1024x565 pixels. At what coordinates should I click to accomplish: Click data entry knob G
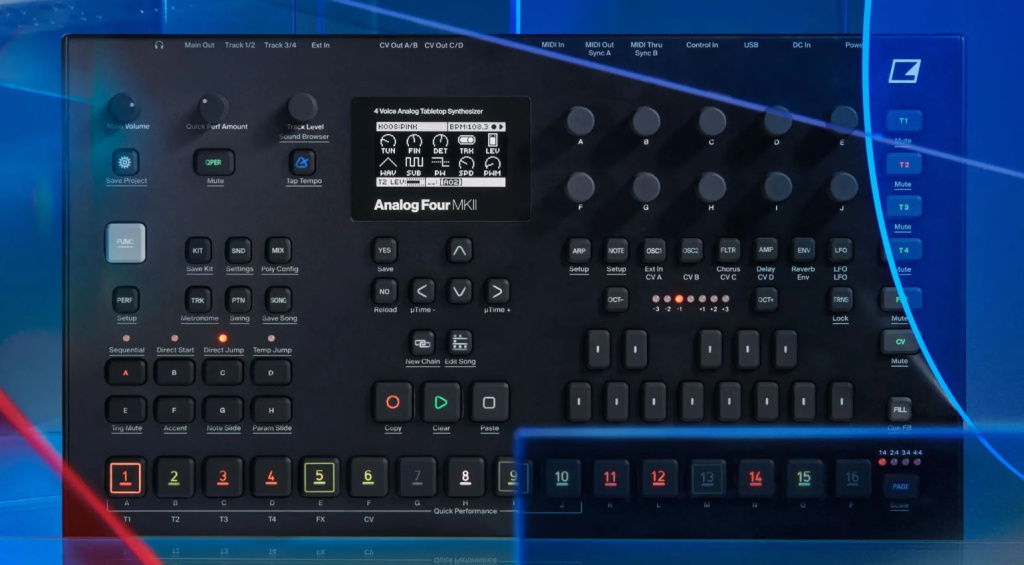click(646, 187)
